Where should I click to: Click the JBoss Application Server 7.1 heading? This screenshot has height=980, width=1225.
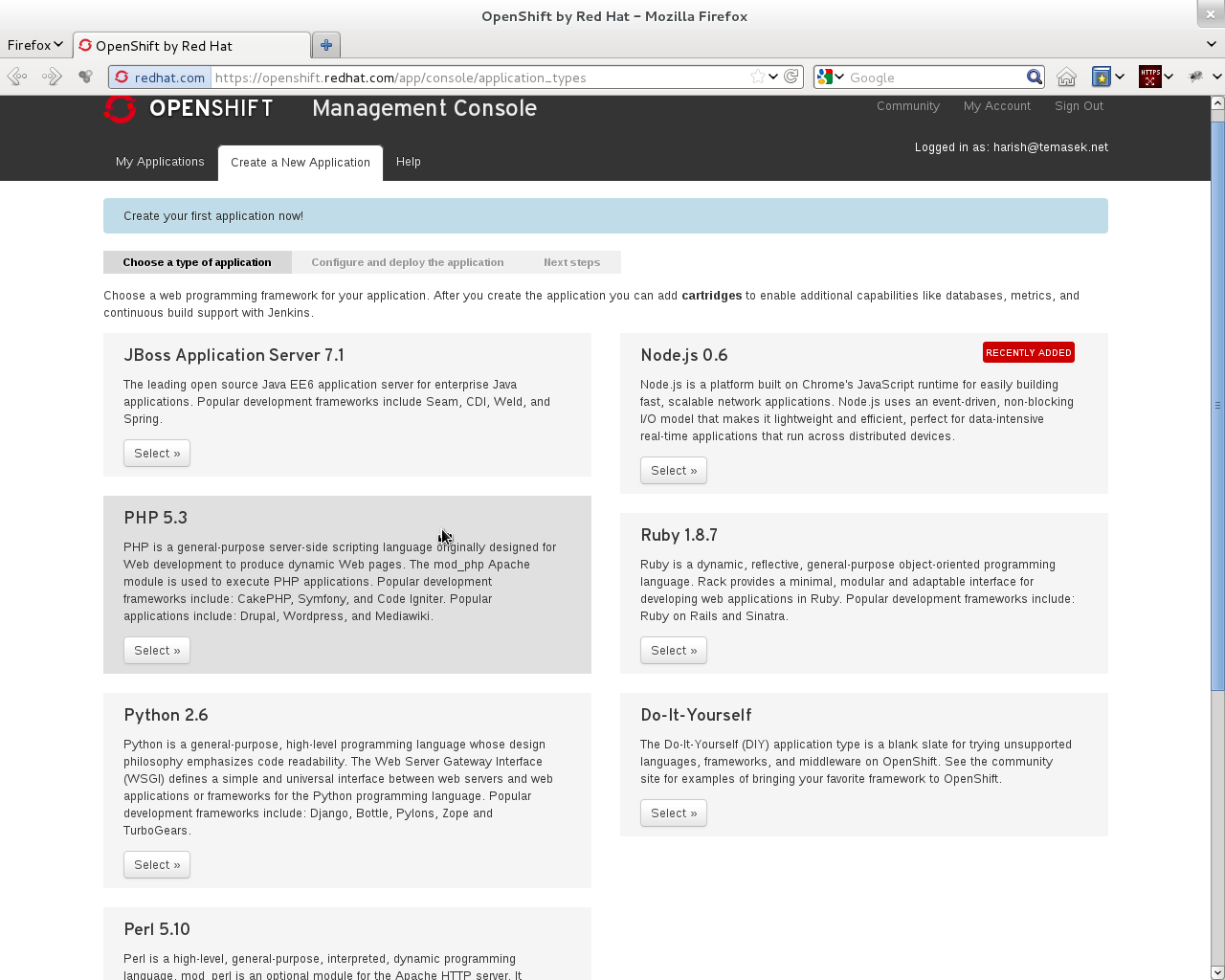pos(234,355)
